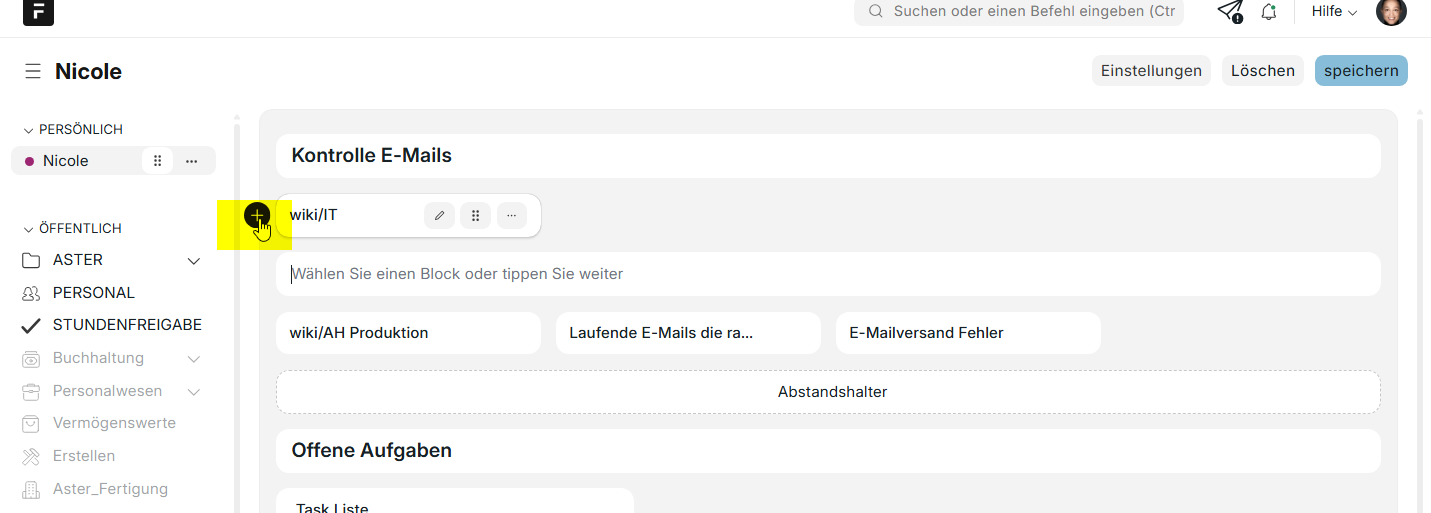Viewport: 1431px width, 513px height.
Task: Collapse the ÖFFENTLICH sidebar section
Action: (28, 229)
